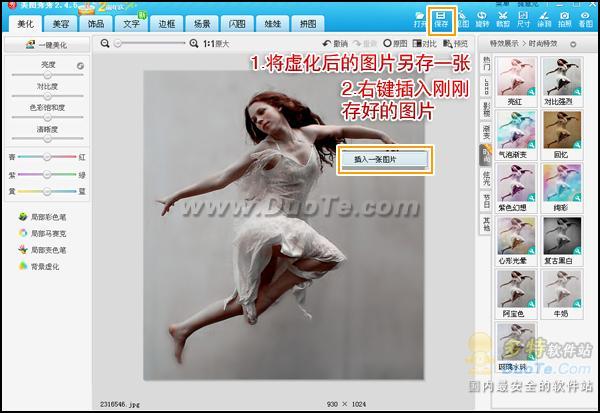
Task: Select the 局部彩色笔 tool
Action: click(x=42, y=217)
